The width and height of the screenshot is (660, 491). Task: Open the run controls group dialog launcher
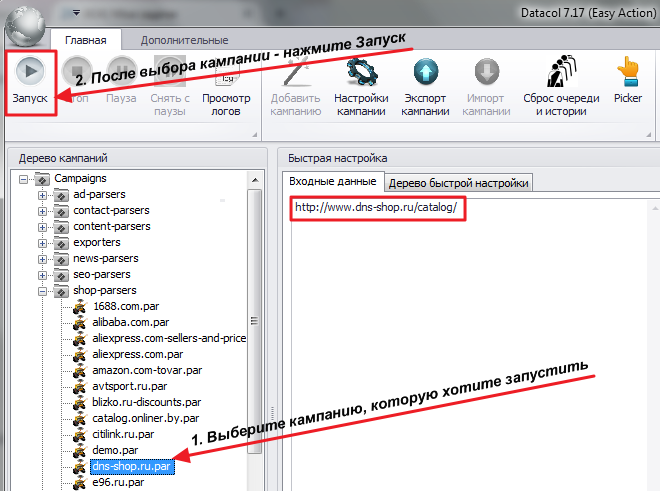(255, 134)
